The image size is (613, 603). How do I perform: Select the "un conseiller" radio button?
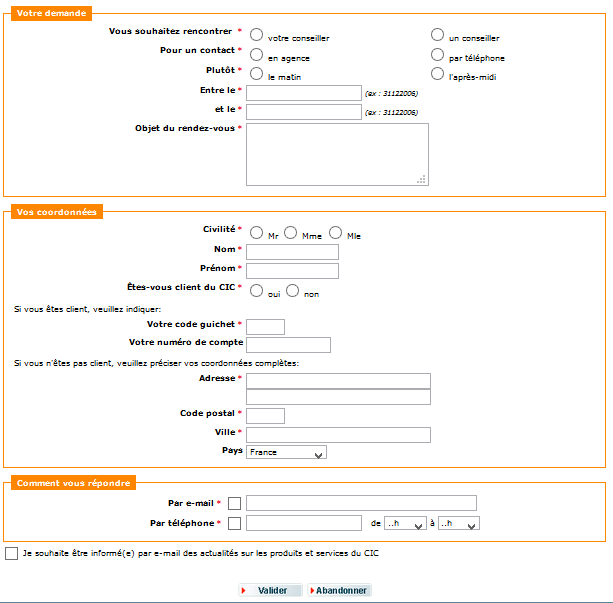click(437, 34)
